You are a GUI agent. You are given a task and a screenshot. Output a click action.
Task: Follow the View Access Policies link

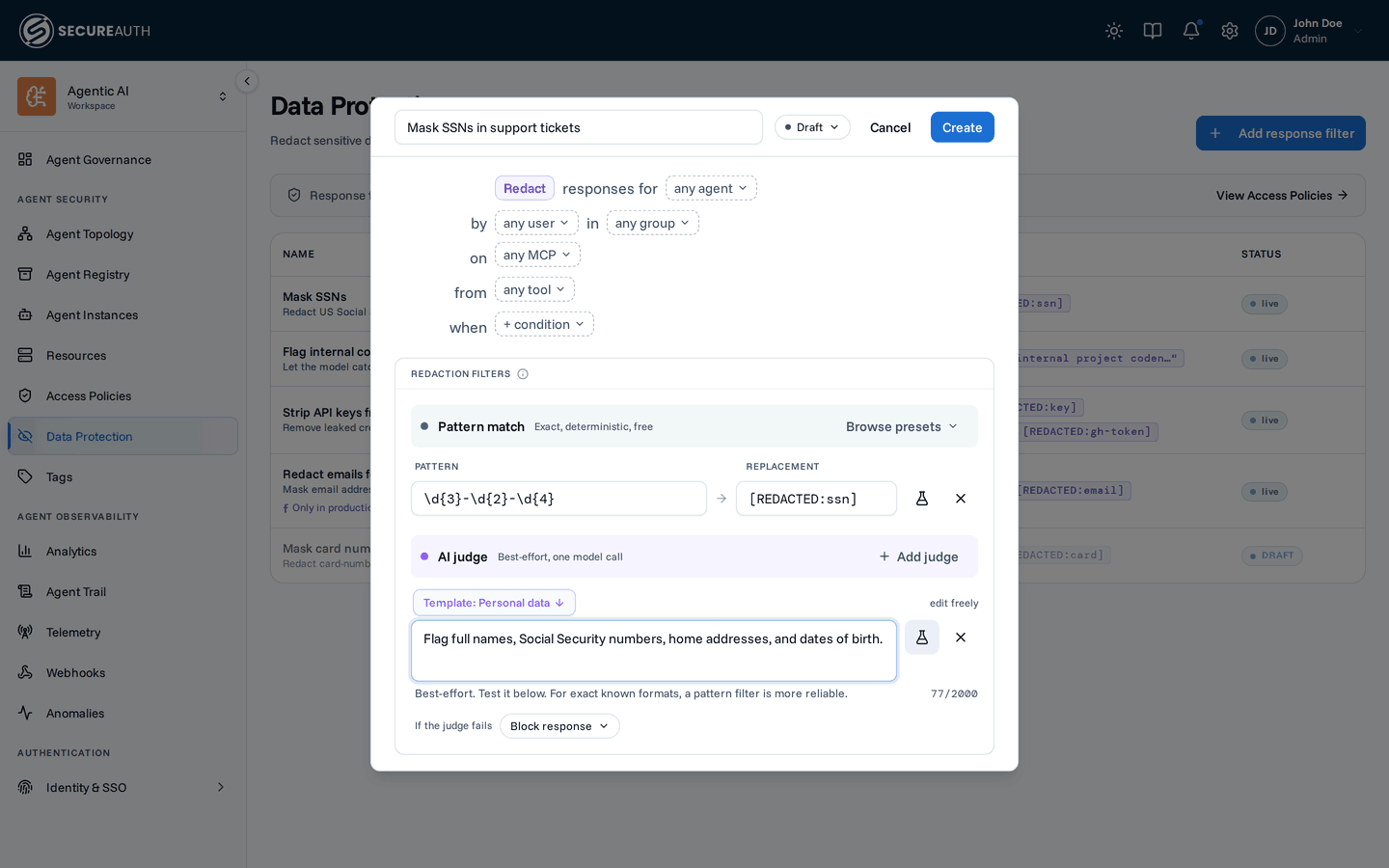[x=1282, y=195]
